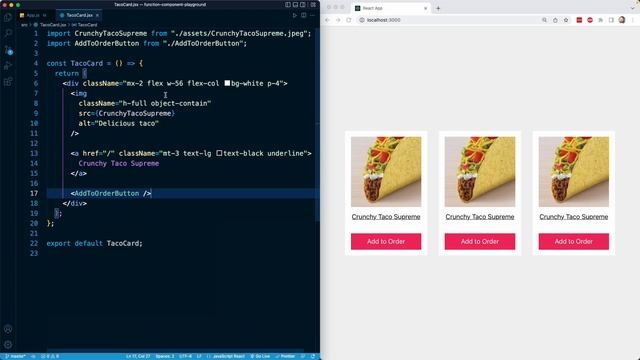Open the browser profile avatar

(x=622, y=20)
